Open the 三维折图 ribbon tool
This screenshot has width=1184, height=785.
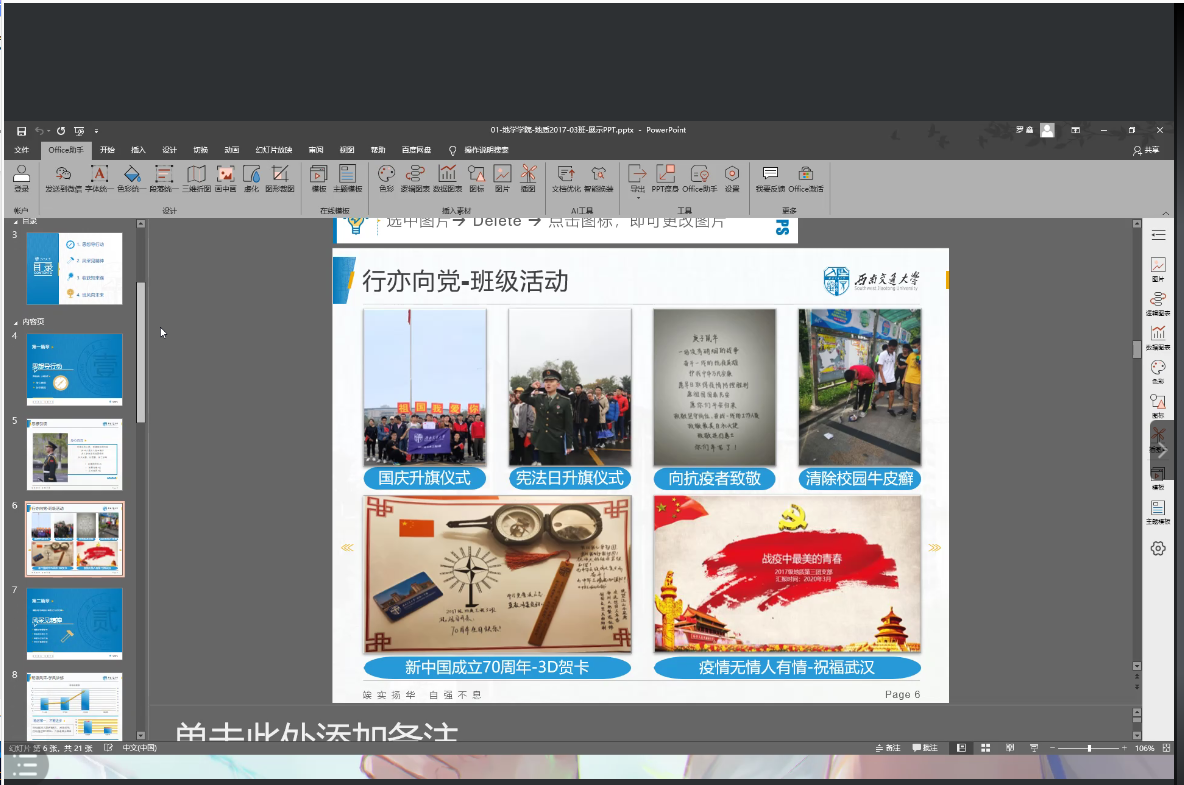pos(196,176)
